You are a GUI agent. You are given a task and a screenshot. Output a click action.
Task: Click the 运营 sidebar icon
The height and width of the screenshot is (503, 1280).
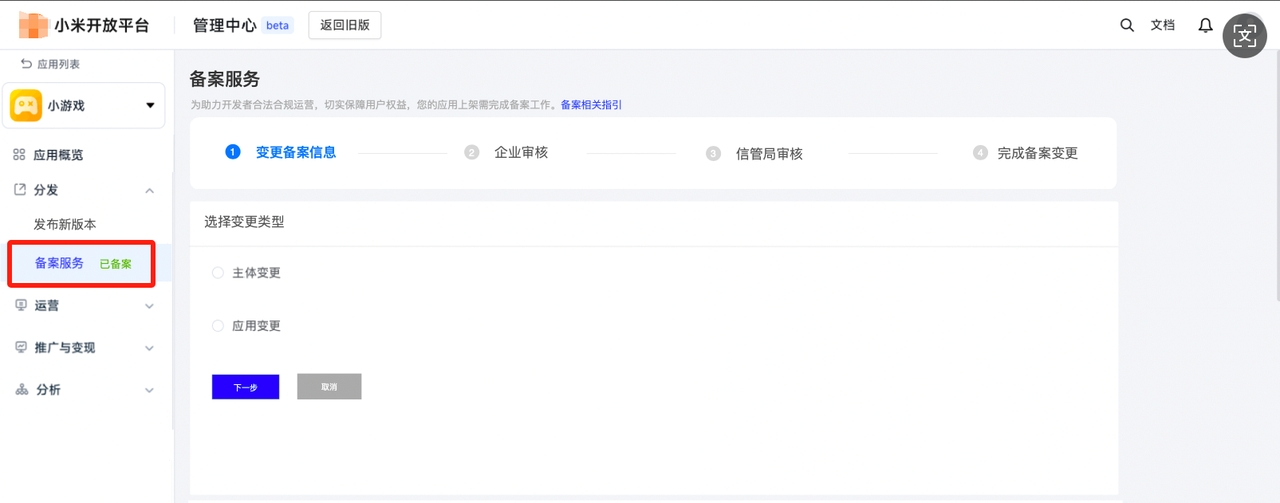[21, 305]
